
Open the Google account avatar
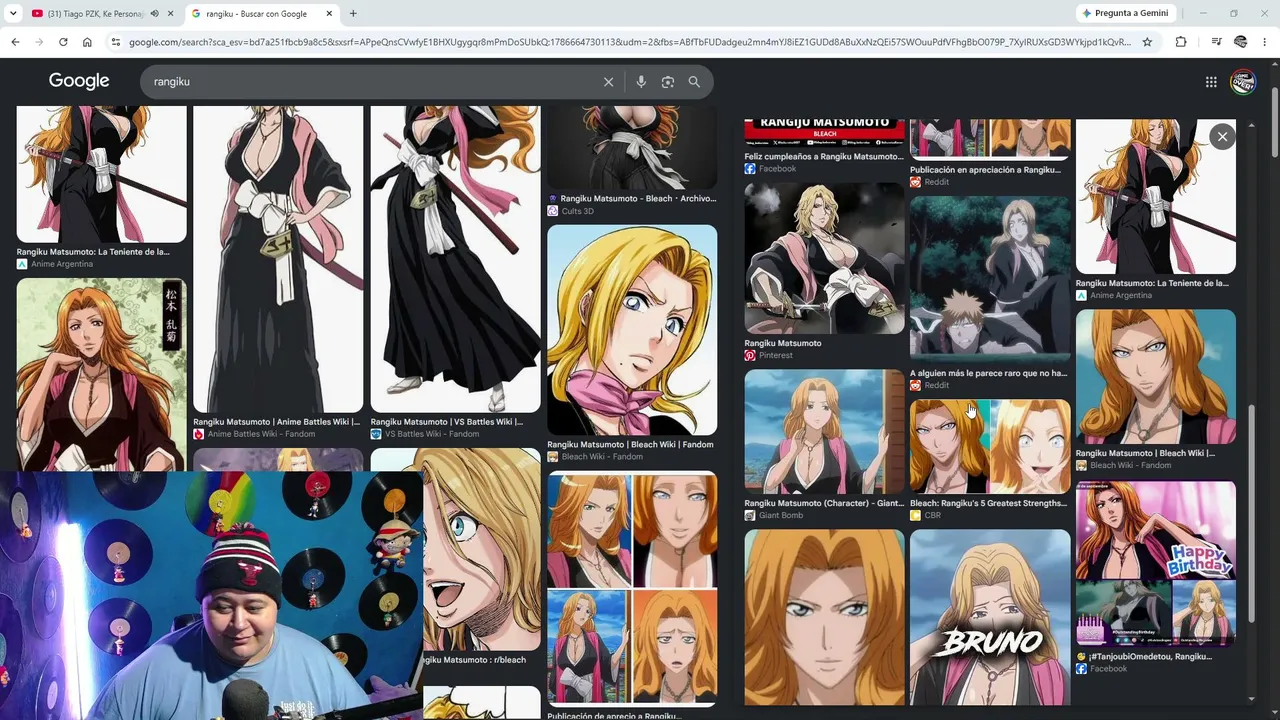pos(1243,82)
